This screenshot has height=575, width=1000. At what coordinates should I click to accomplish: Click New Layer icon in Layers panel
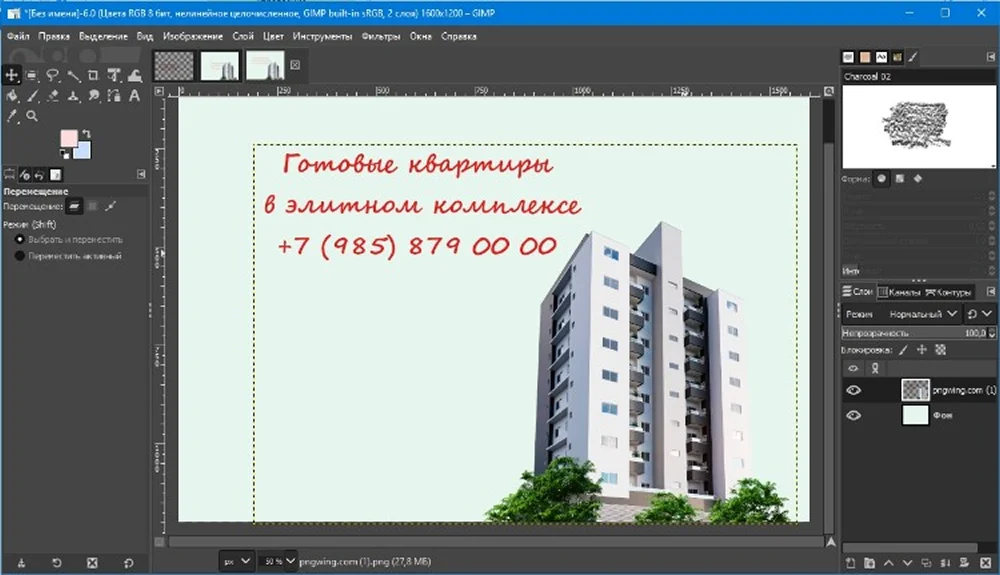(849, 563)
